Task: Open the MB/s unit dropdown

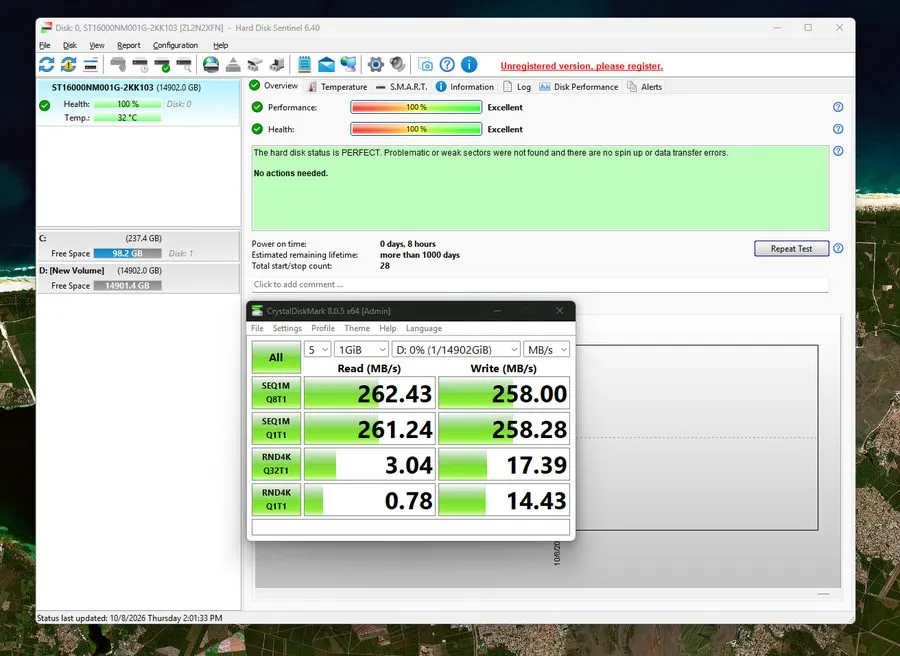Action: pos(546,350)
